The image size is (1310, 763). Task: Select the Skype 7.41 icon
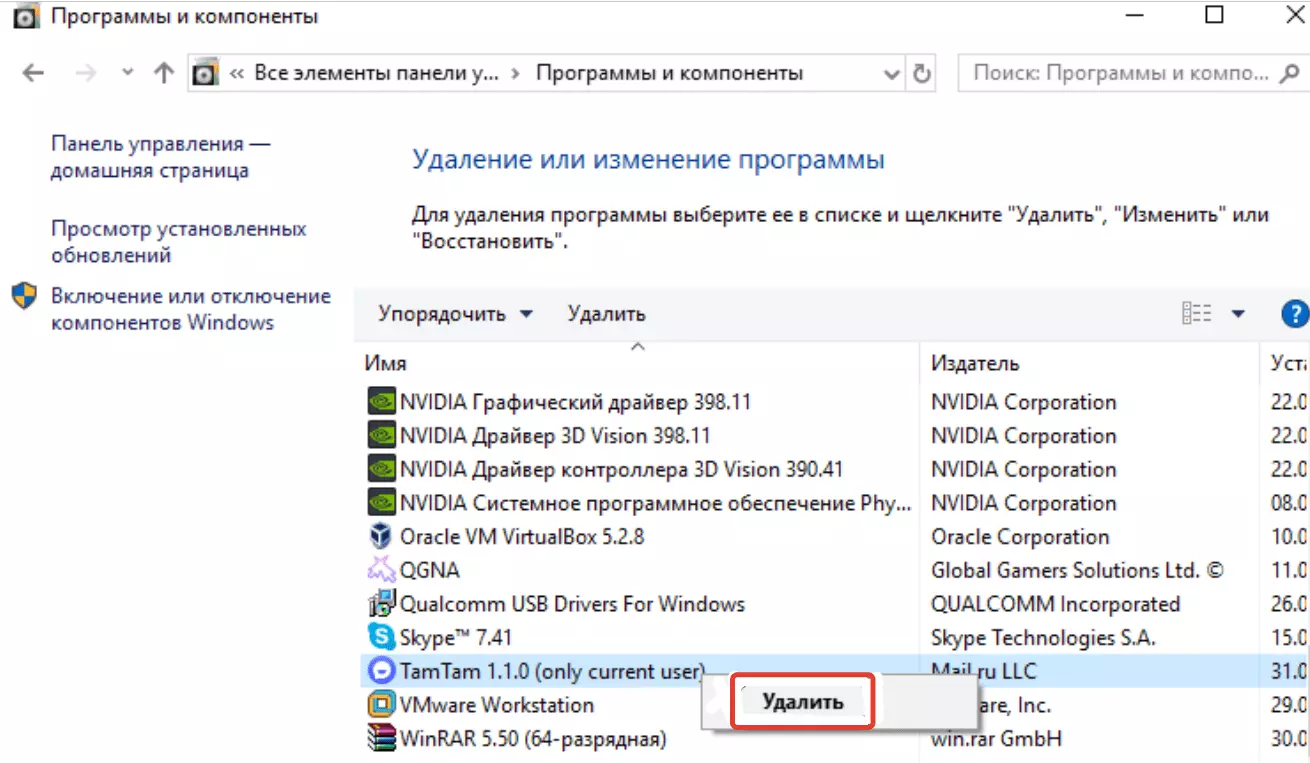click(381, 637)
